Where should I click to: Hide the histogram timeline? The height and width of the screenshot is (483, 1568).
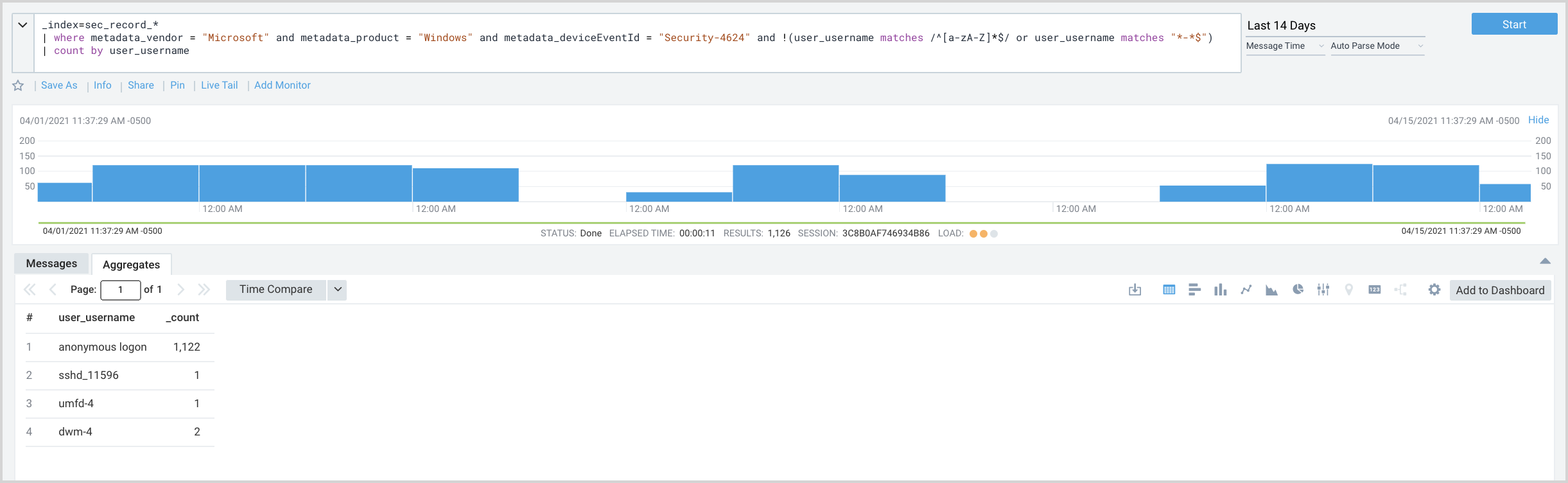pos(1538,120)
